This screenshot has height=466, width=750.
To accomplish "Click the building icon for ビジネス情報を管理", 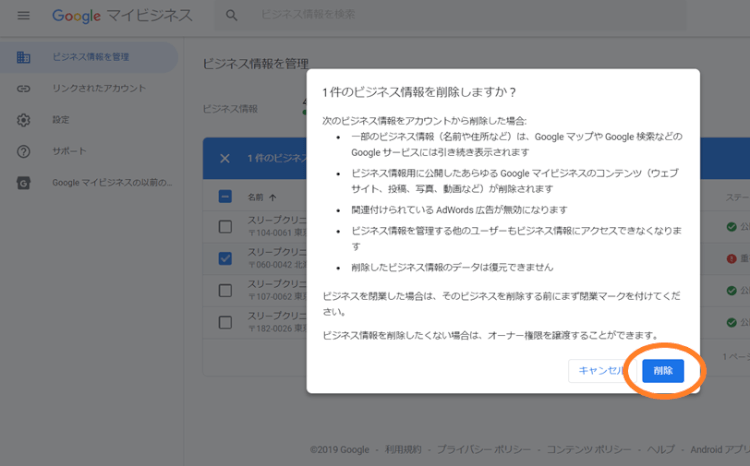I will tap(24, 57).
